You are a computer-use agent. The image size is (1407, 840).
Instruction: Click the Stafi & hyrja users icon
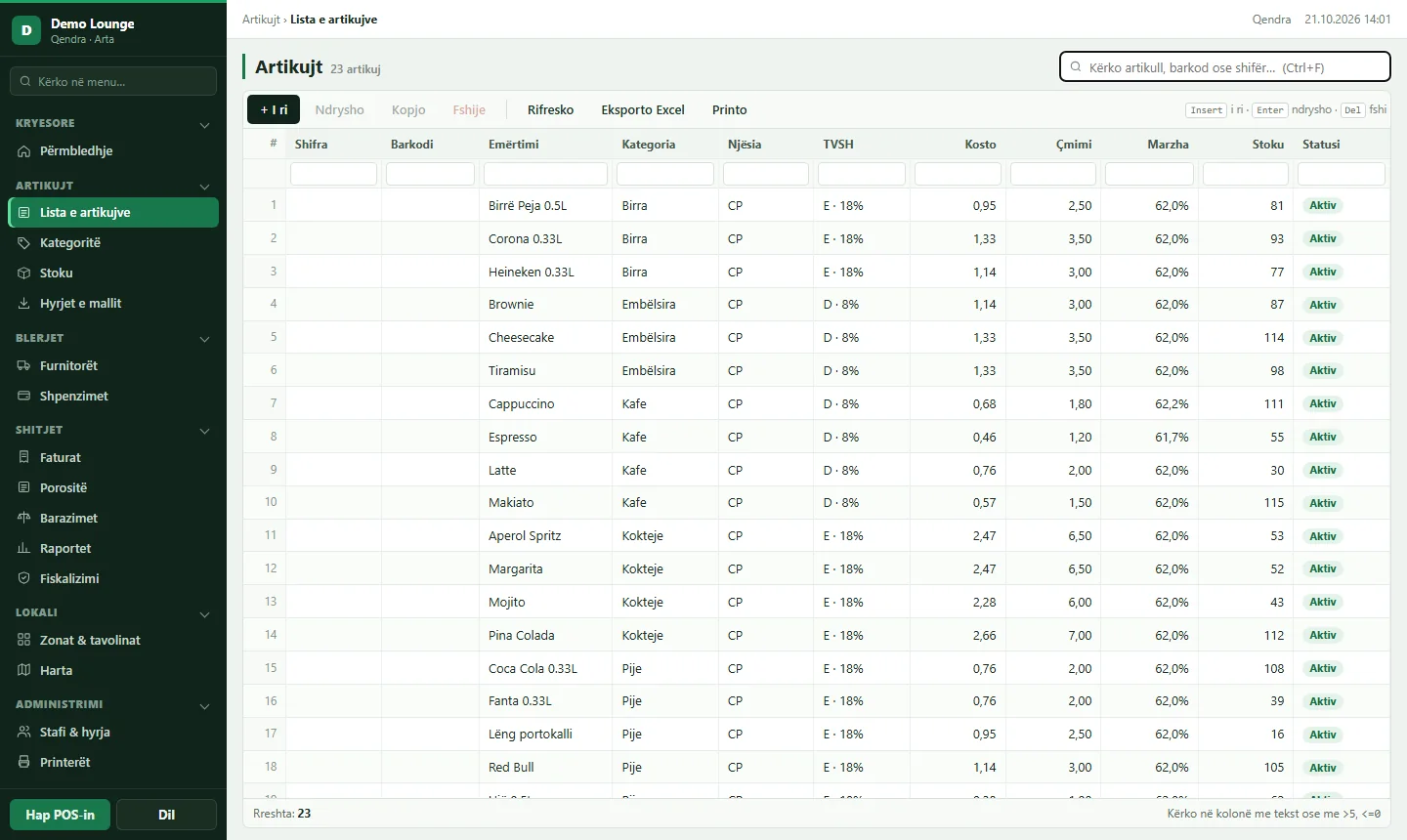pos(24,733)
